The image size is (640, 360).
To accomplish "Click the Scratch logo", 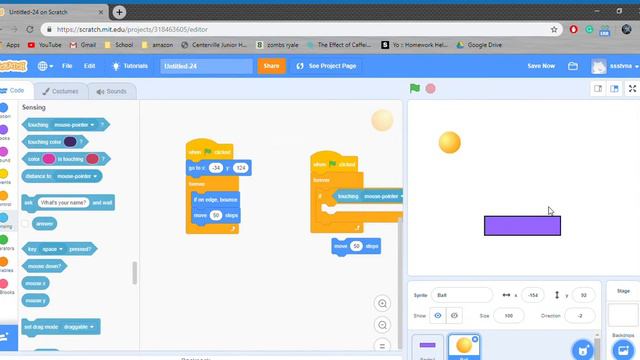I will [x=13, y=66].
